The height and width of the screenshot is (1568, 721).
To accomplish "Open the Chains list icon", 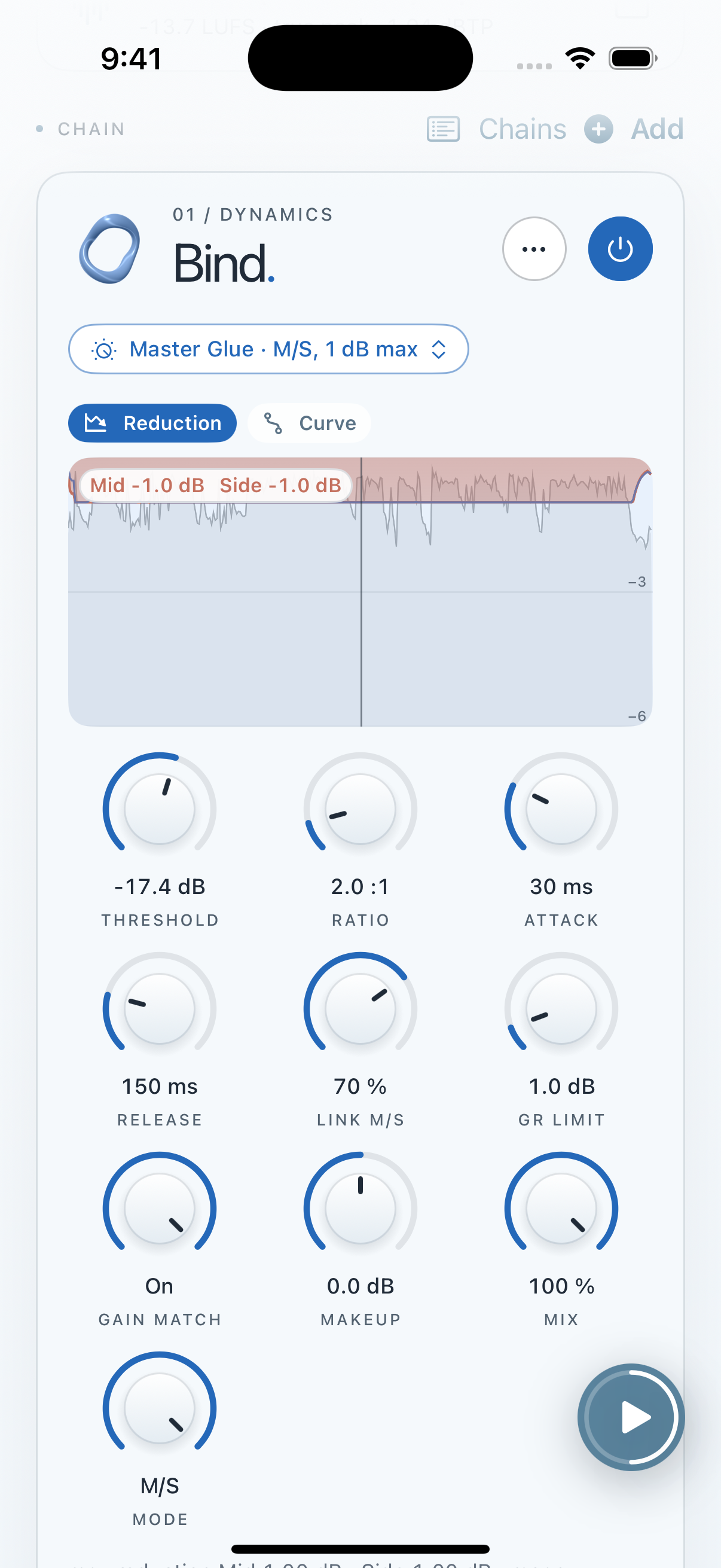I will tap(443, 129).
